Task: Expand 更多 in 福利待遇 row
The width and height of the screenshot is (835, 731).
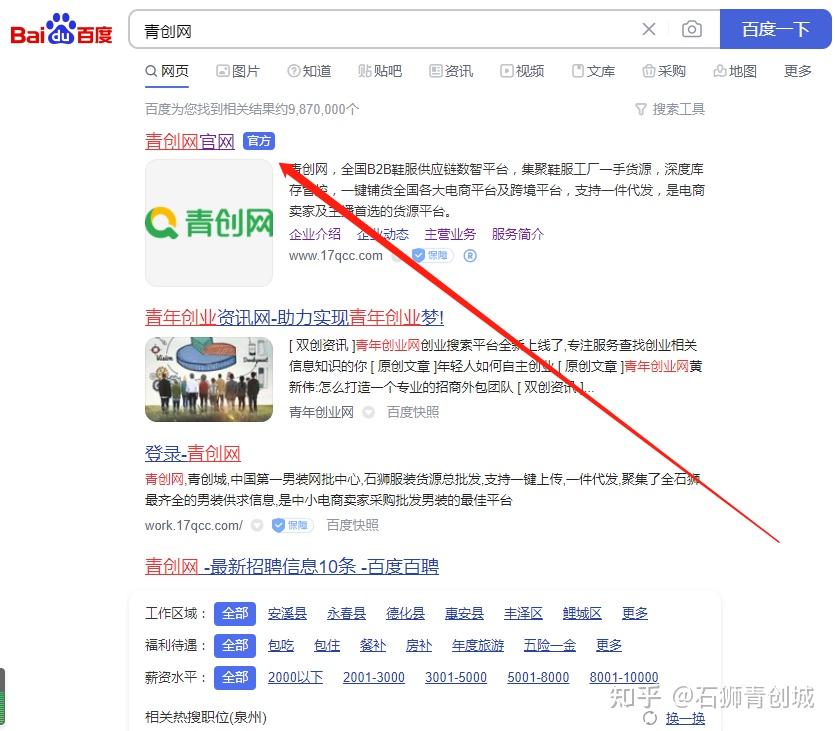Action: tap(609, 645)
